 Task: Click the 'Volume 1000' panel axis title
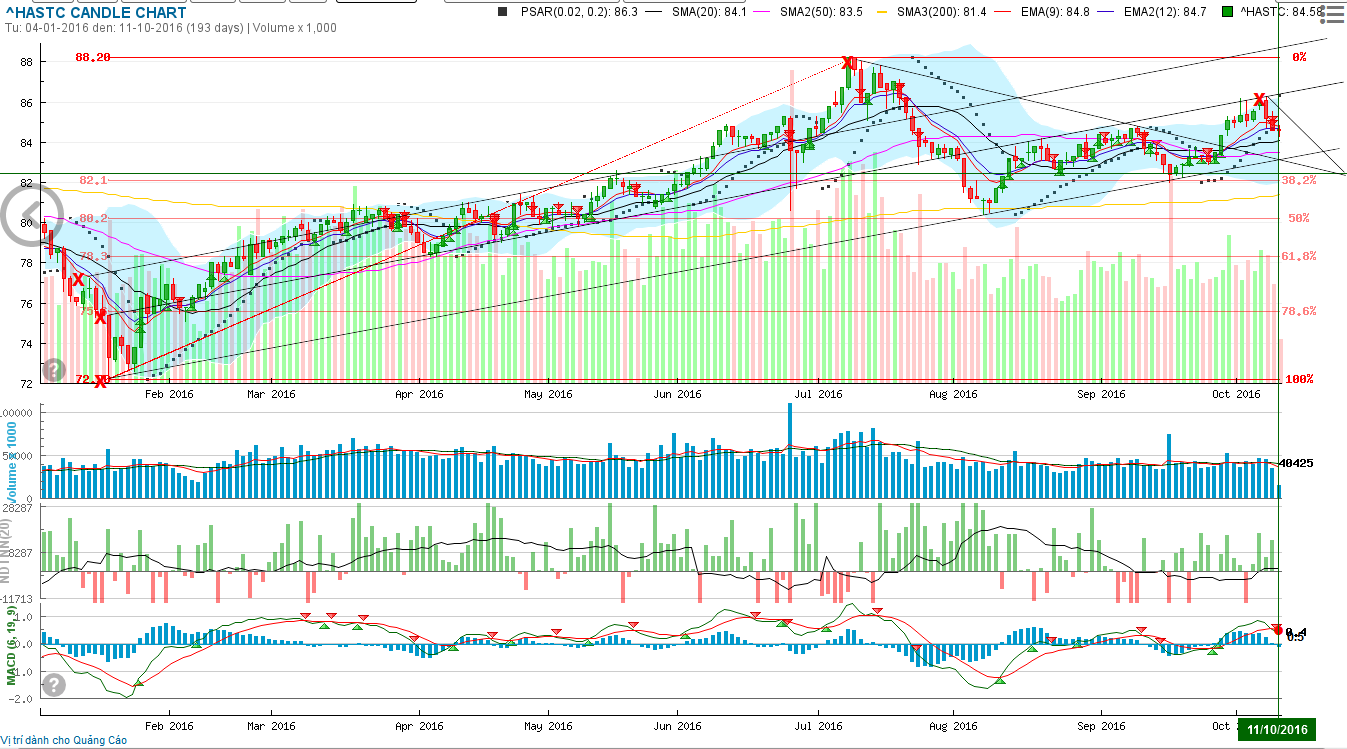[12, 463]
